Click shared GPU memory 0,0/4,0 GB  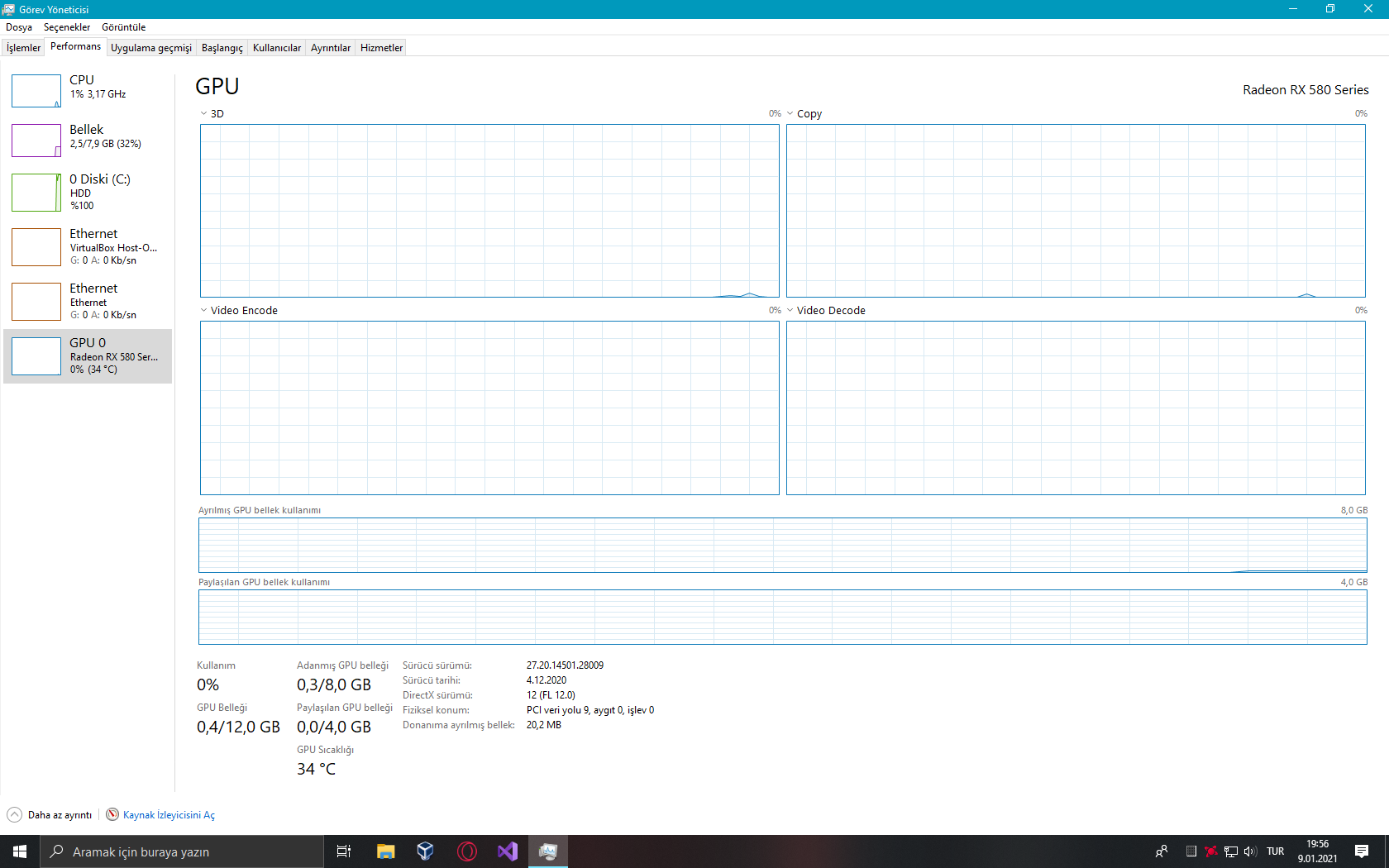334,727
